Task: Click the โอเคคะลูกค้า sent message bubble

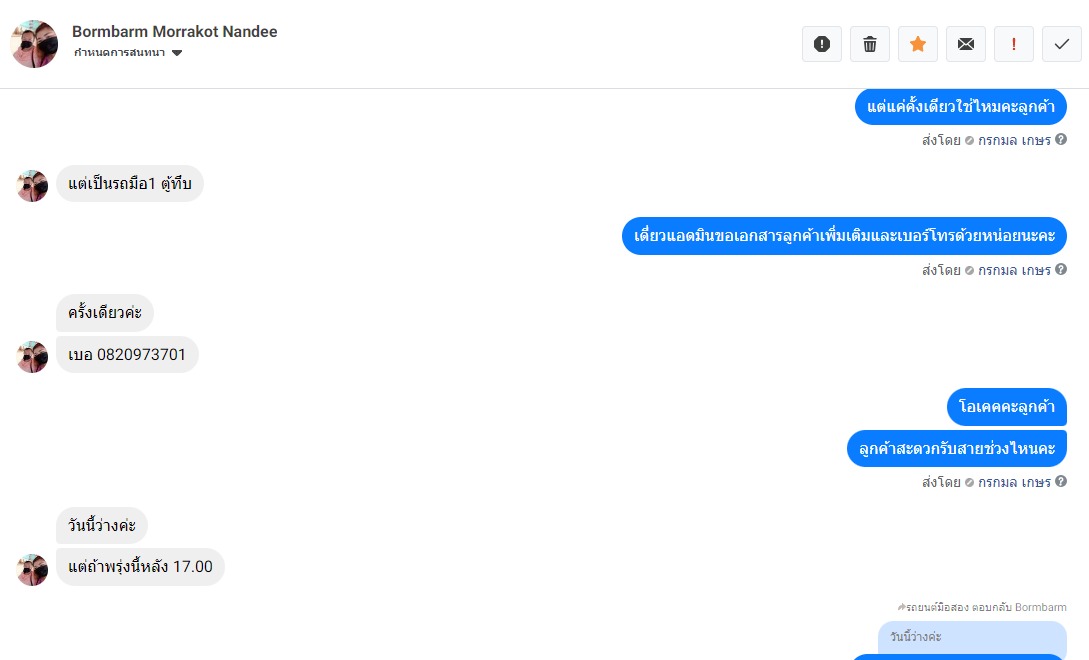Action: coord(1006,406)
